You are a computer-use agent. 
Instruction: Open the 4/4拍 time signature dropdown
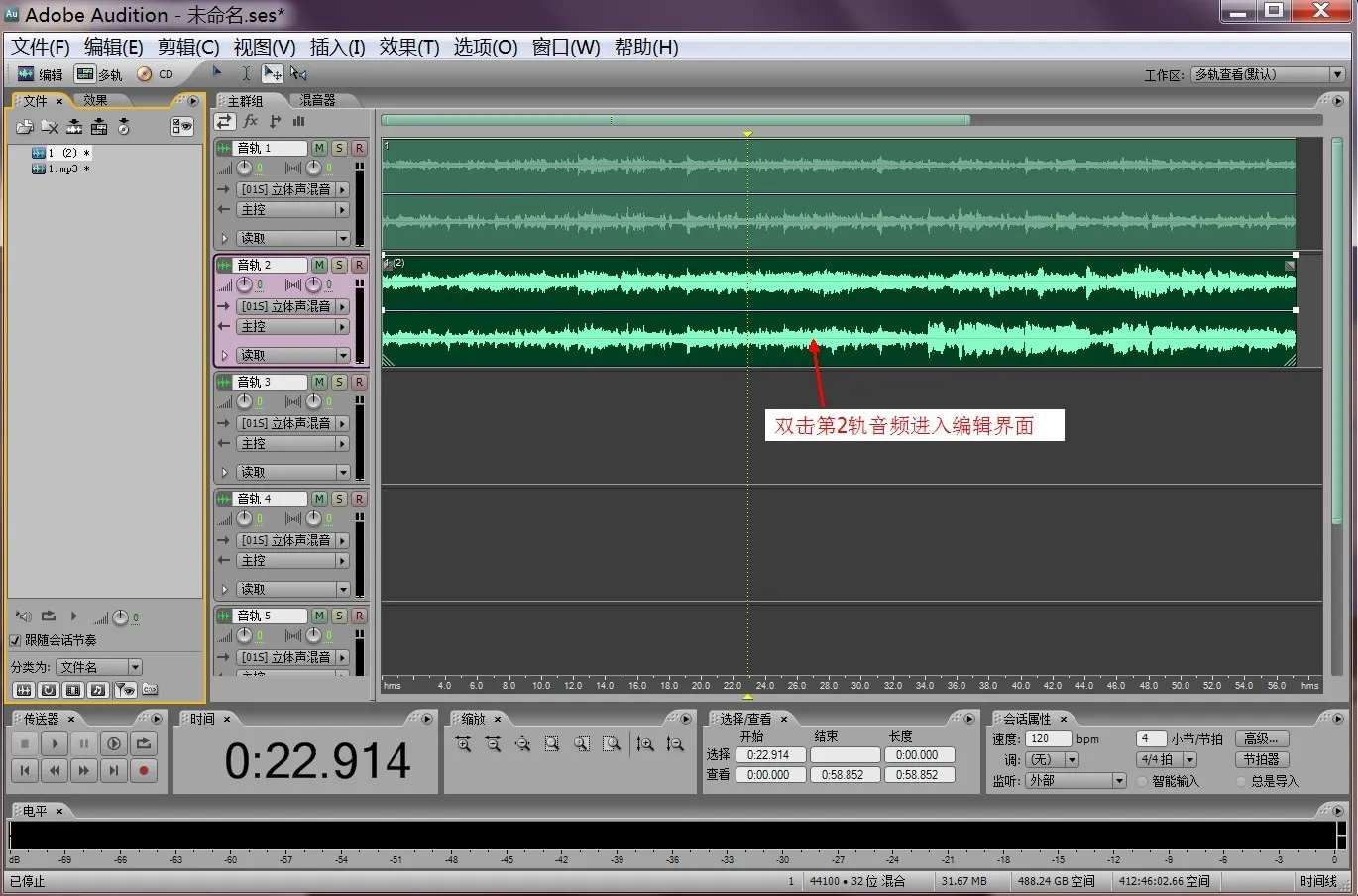(x=1167, y=759)
